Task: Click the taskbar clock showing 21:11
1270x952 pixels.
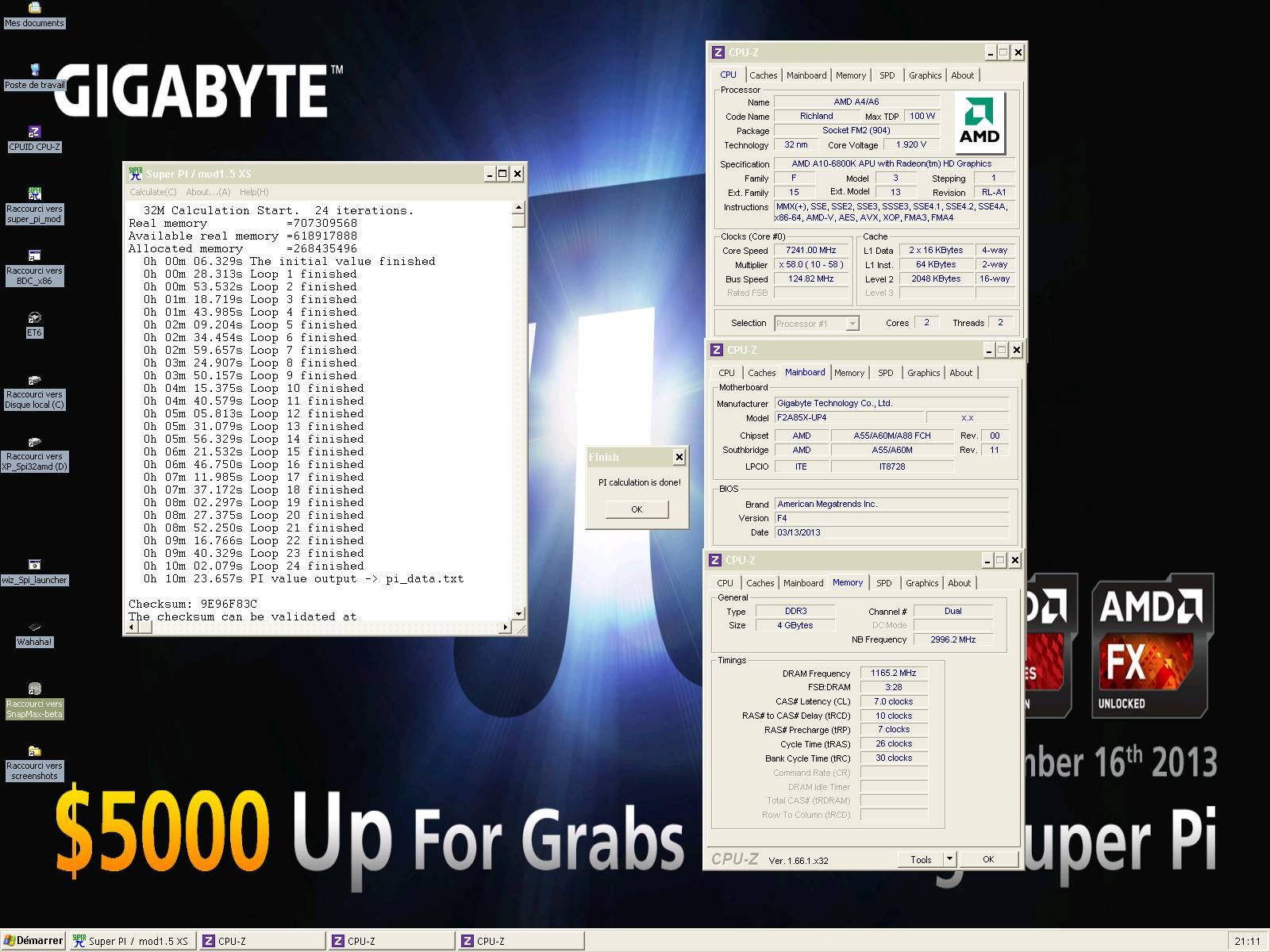Action: point(1247,942)
